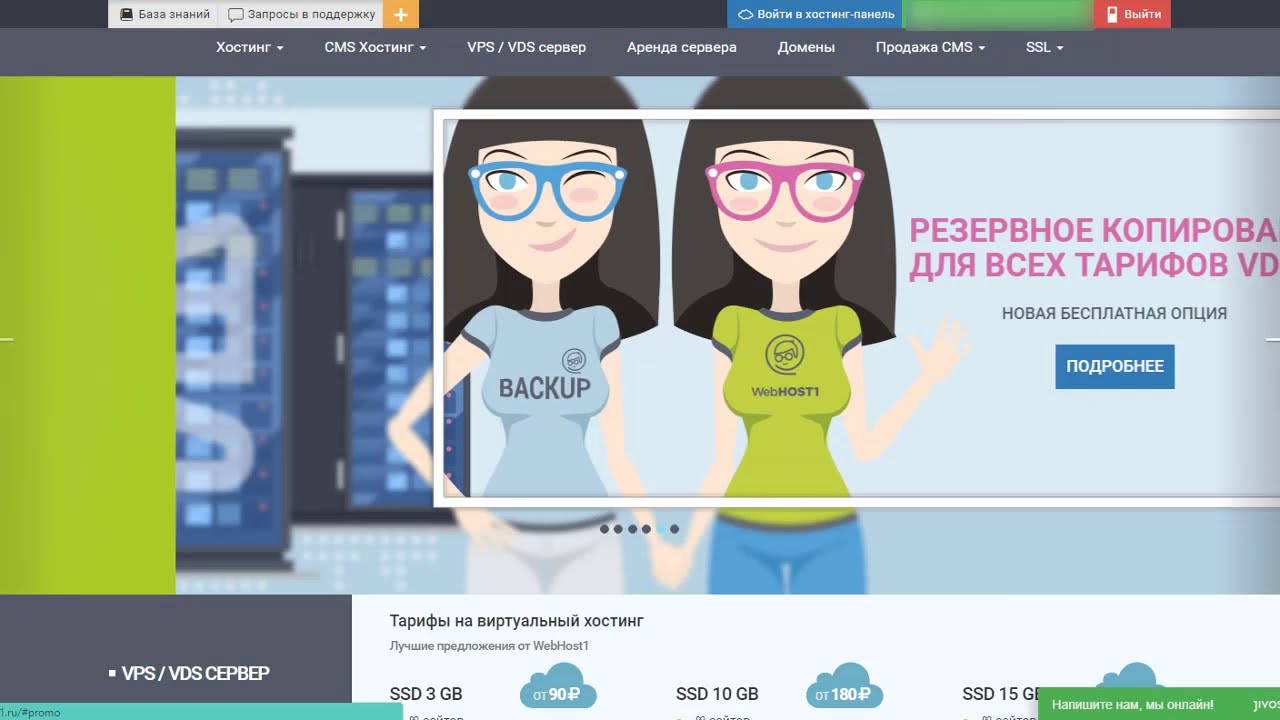Click 'НОВАЯ БЕСПЛАТНАЯ ОПЦИЯ' banner text
Screen dimensions: 1280x720
(x=1114, y=313)
